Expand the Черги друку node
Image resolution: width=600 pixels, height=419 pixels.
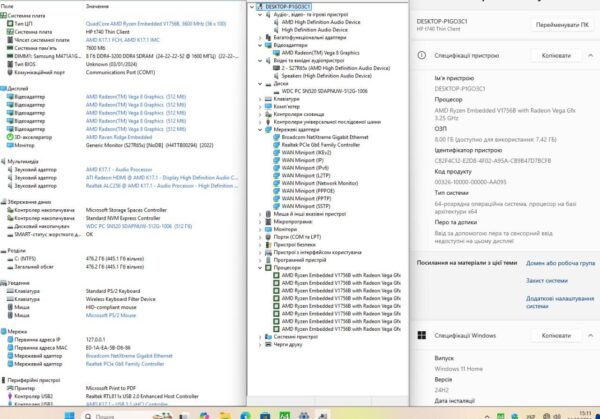tap(260, 344)
